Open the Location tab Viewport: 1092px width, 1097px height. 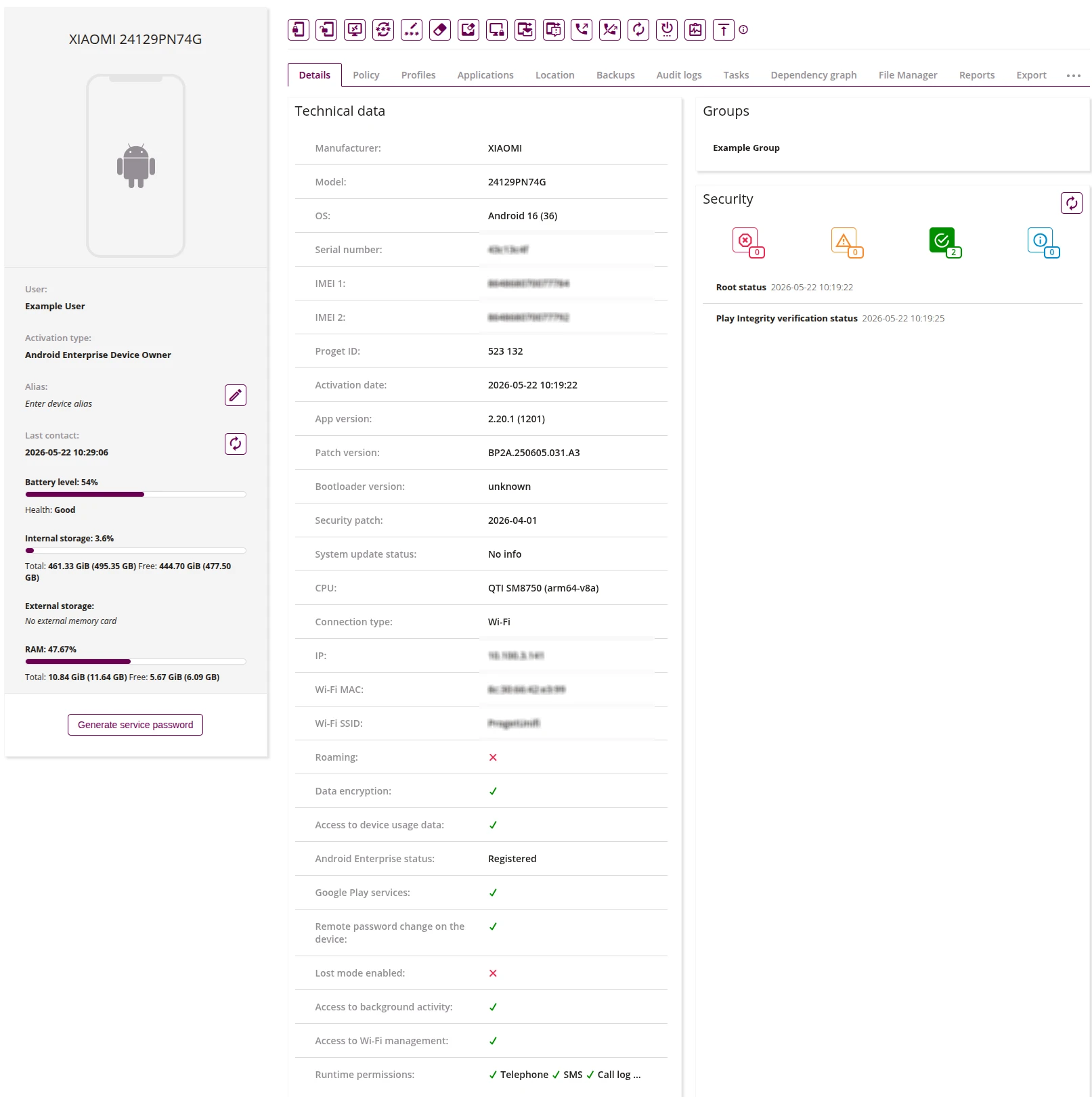(x=555, y=75)
